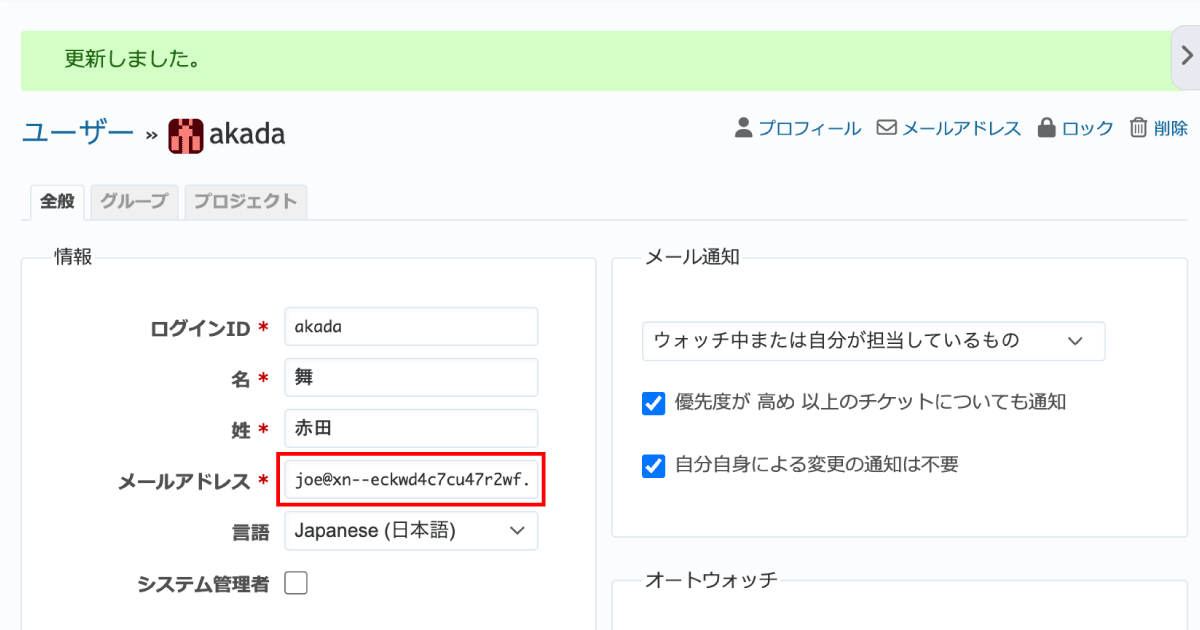This screenshot has width=1200, height=630.
Task: Click the akada user avatar image
Action: (186, 134)
